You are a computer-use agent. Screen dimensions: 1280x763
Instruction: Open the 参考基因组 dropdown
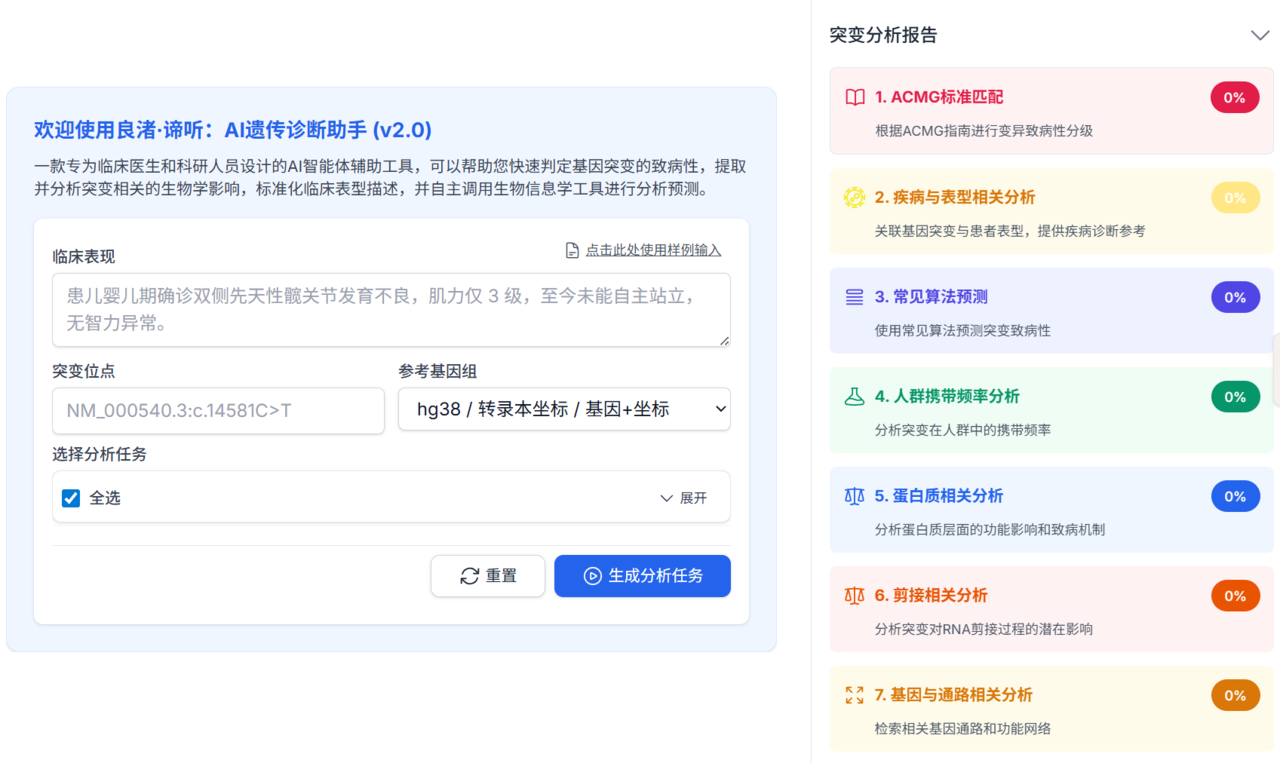tap(564, 409)
